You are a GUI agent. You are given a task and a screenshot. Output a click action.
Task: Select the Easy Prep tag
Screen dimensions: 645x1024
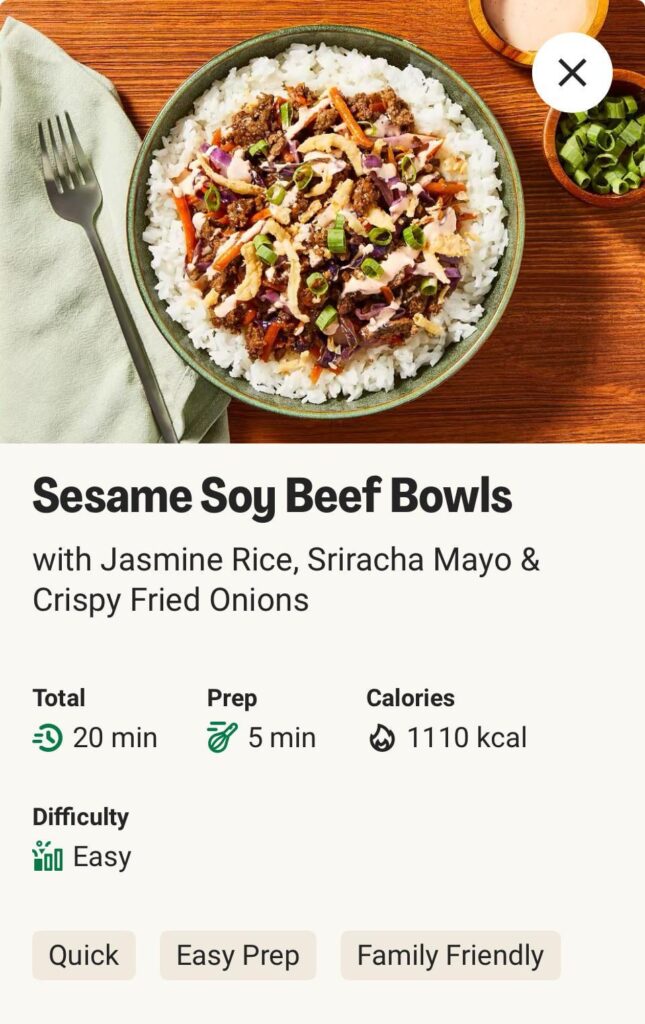coord(238,955)
